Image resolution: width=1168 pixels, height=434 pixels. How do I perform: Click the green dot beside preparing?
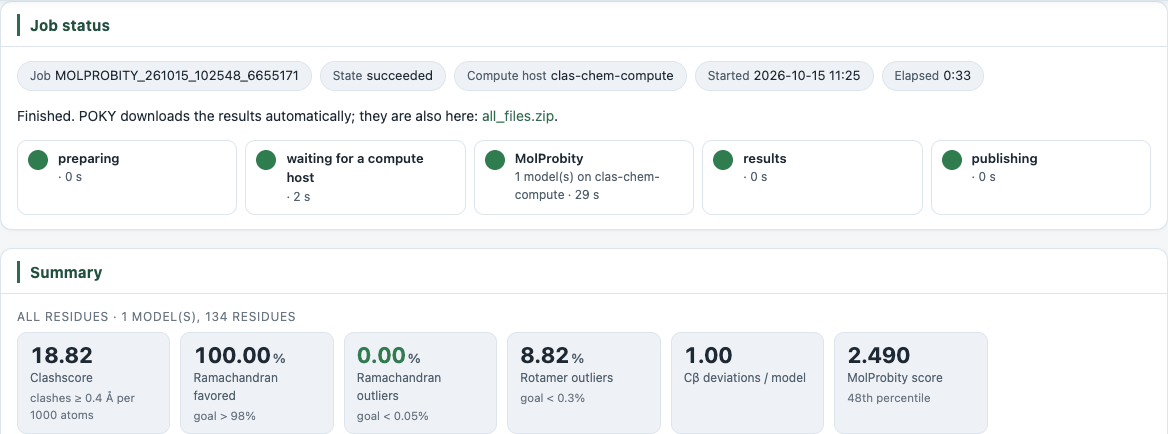coord(38,160)
